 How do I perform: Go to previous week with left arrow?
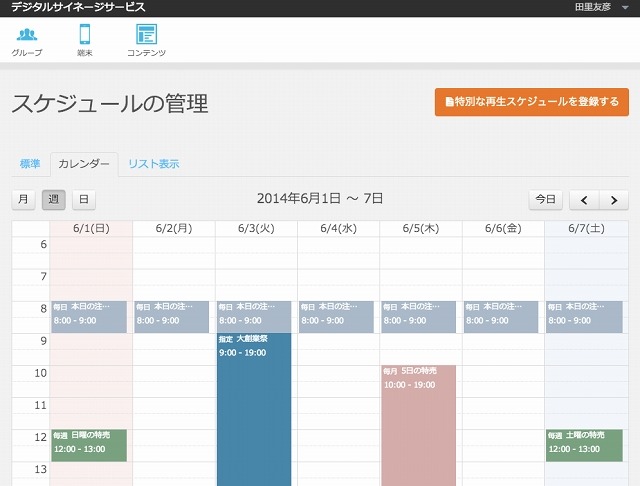584,200
